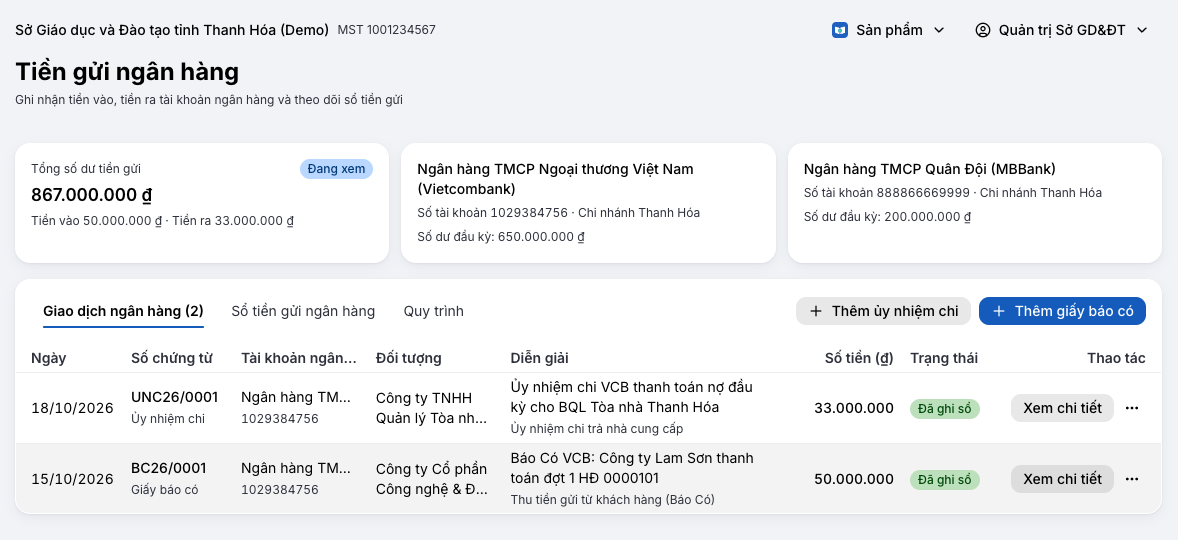The image size is (1178, 540).
Task: Click the Trạng thái column header
Action: point(944,358)
